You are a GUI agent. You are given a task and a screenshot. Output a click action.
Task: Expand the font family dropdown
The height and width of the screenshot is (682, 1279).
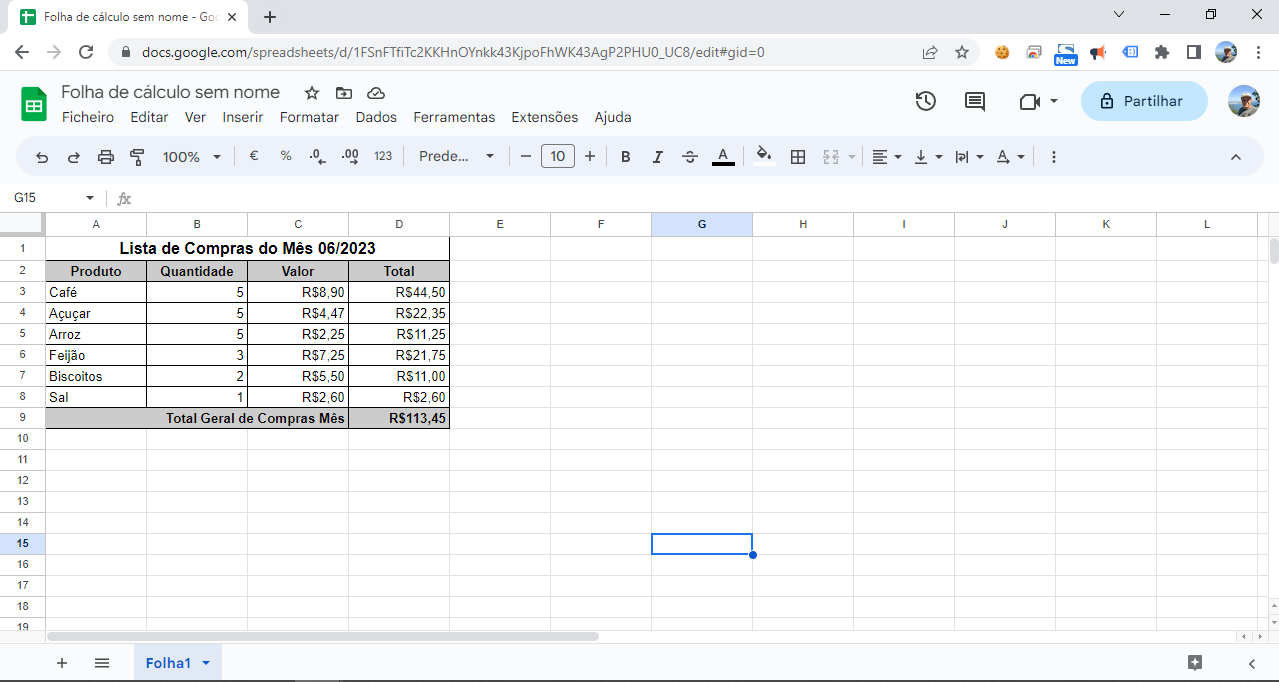(457, 157)
